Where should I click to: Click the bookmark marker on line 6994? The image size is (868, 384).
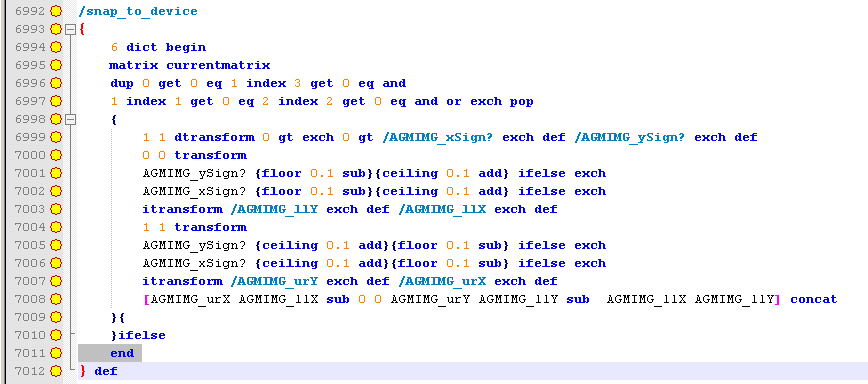coord(56,47)
